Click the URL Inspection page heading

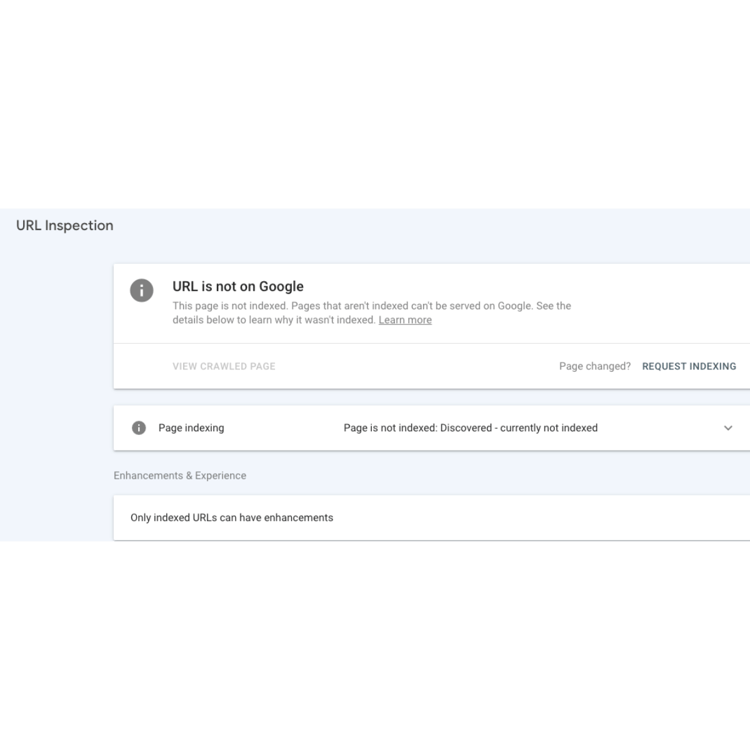coord(65,226)
